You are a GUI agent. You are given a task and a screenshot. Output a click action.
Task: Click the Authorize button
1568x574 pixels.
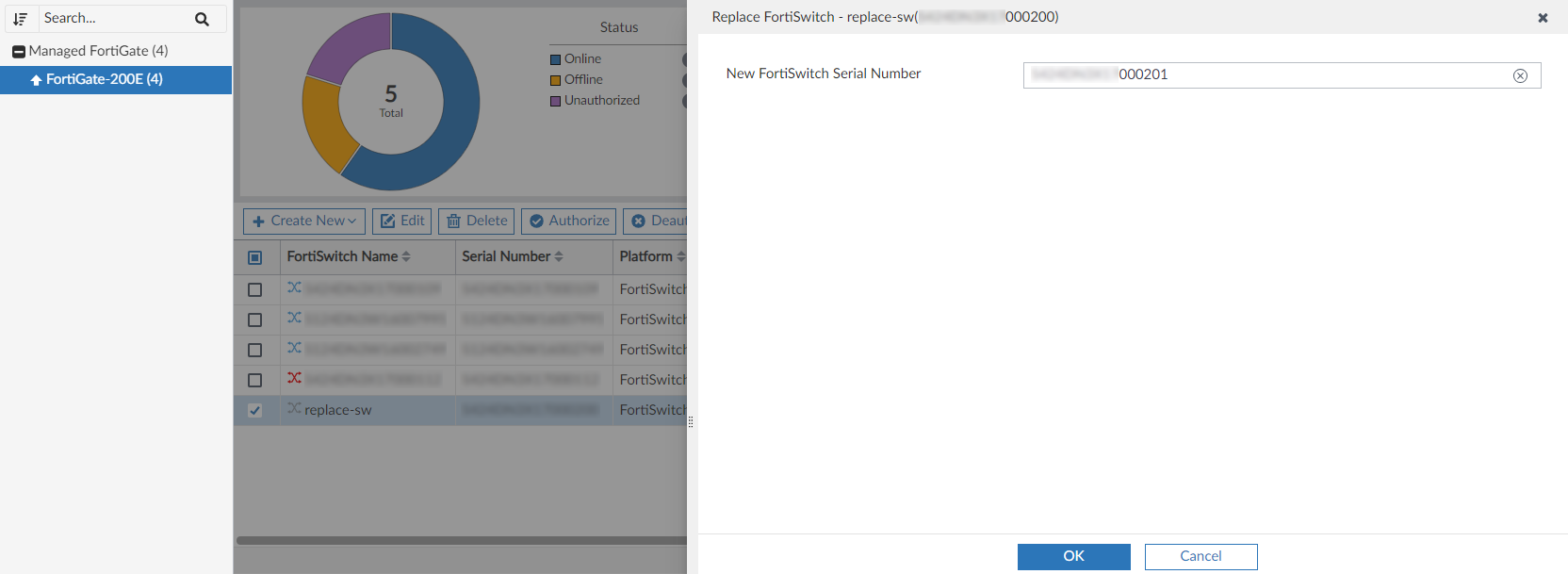click(568, 221)
